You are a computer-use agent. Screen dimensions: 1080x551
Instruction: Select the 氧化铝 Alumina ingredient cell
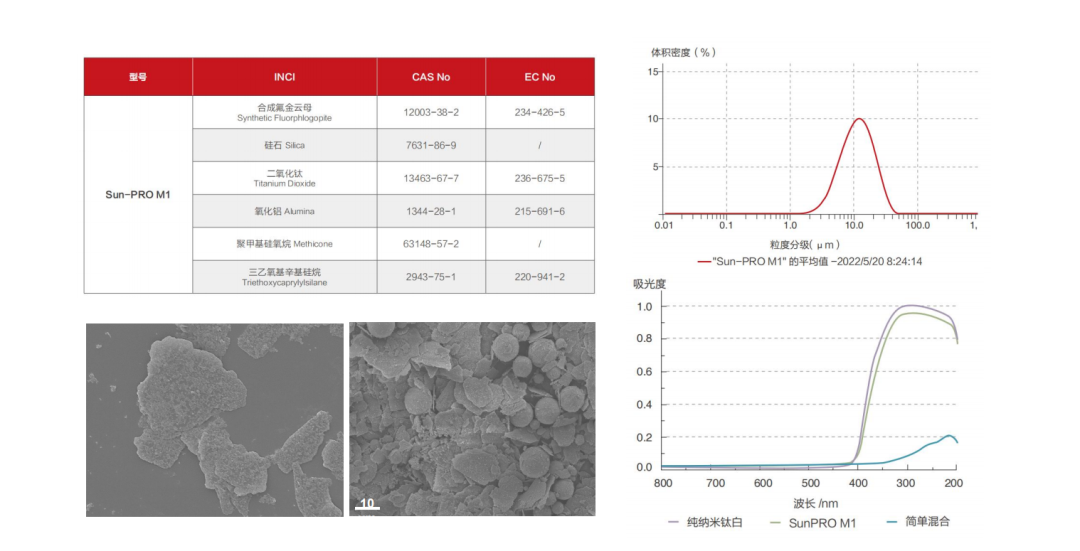(x=284, y=211)
